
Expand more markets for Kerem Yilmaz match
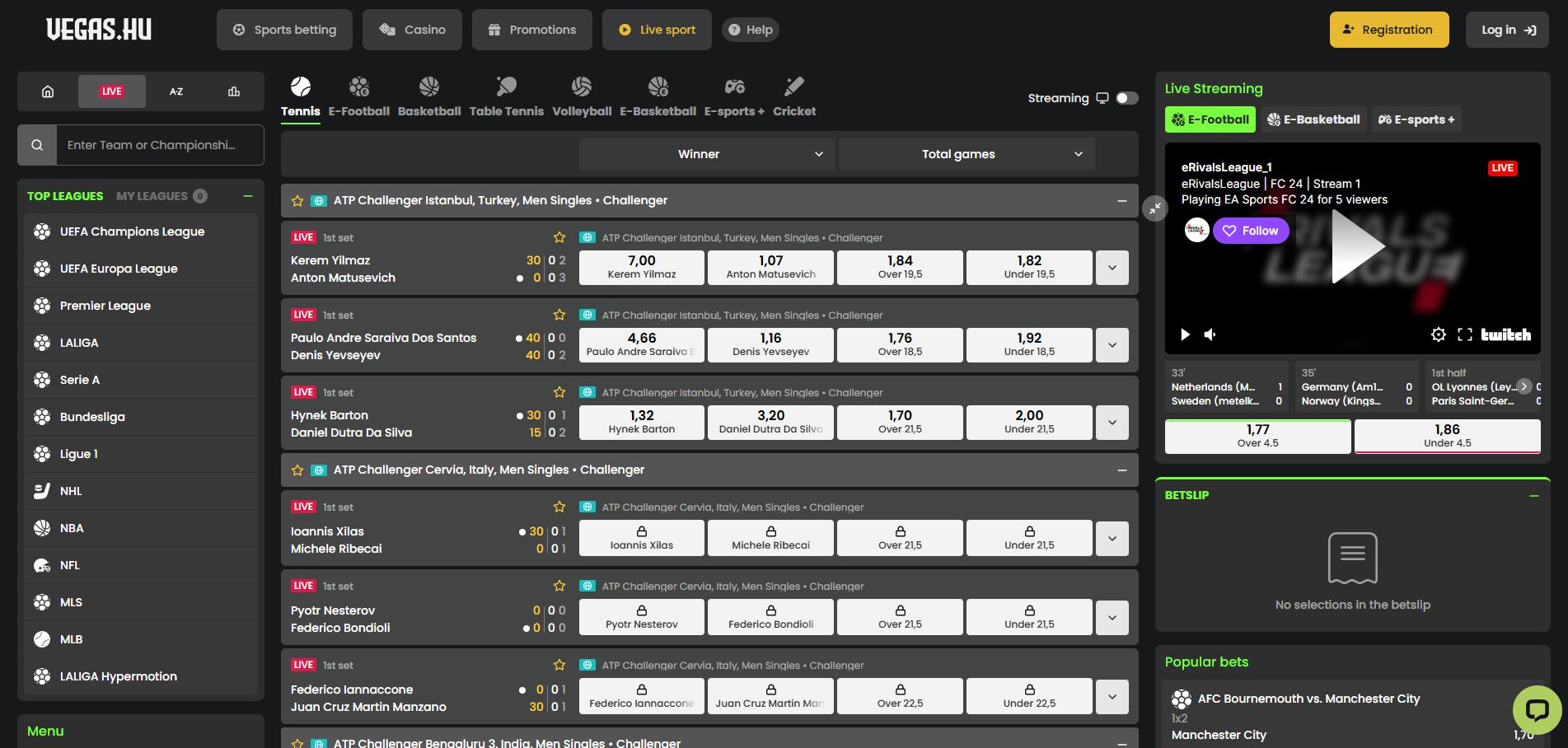1112,268
